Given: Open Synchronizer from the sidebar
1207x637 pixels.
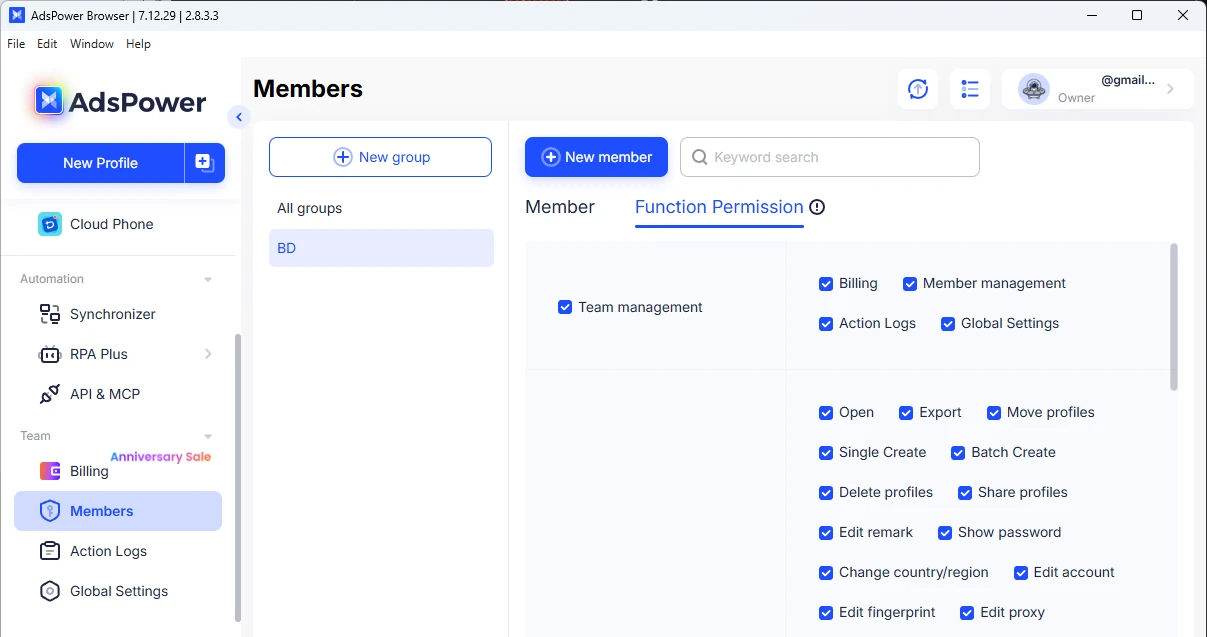Looking at the screenshot, I should point(112,314).
